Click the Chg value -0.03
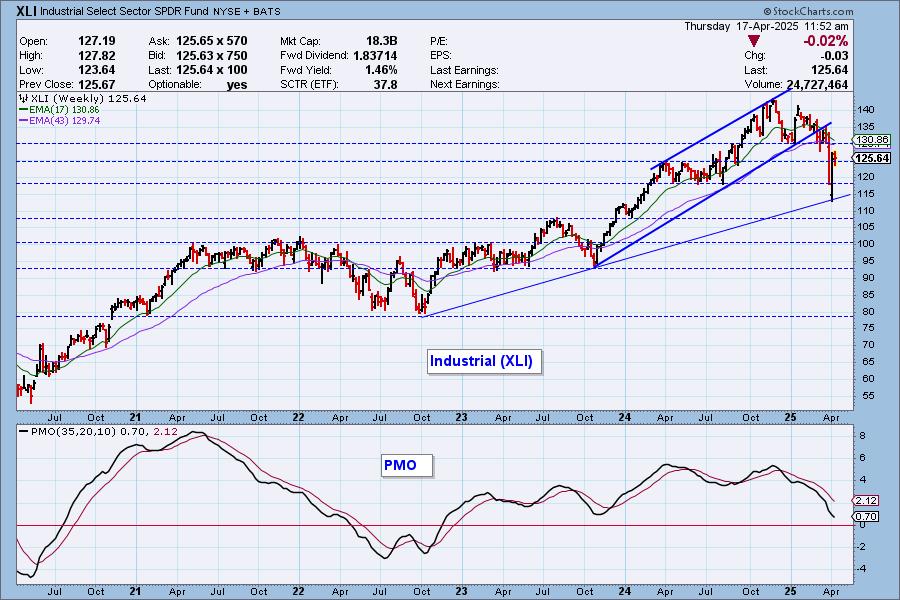The image size is (900, 600). tap(834, 55)
